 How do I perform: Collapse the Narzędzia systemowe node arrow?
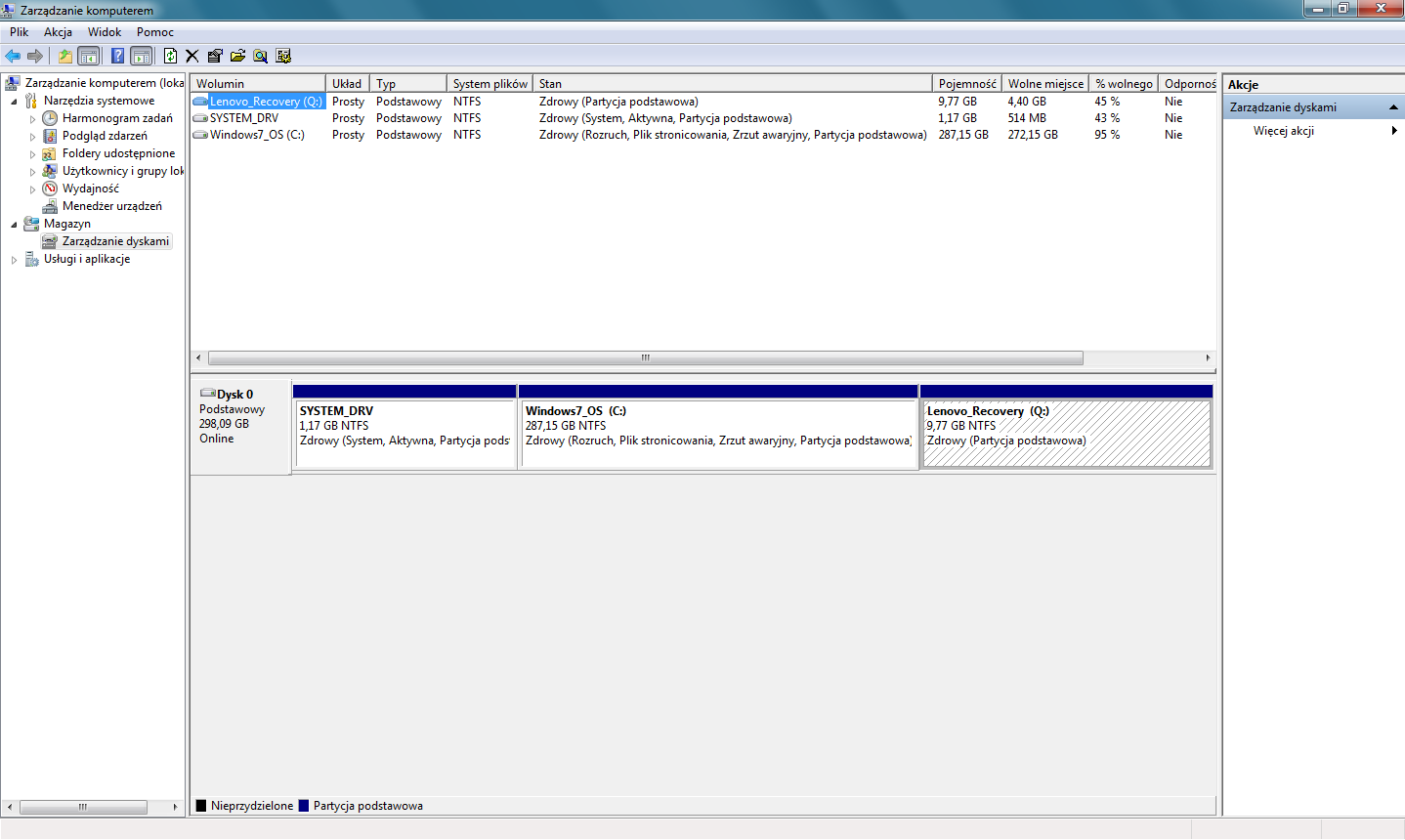coord(14,101)
